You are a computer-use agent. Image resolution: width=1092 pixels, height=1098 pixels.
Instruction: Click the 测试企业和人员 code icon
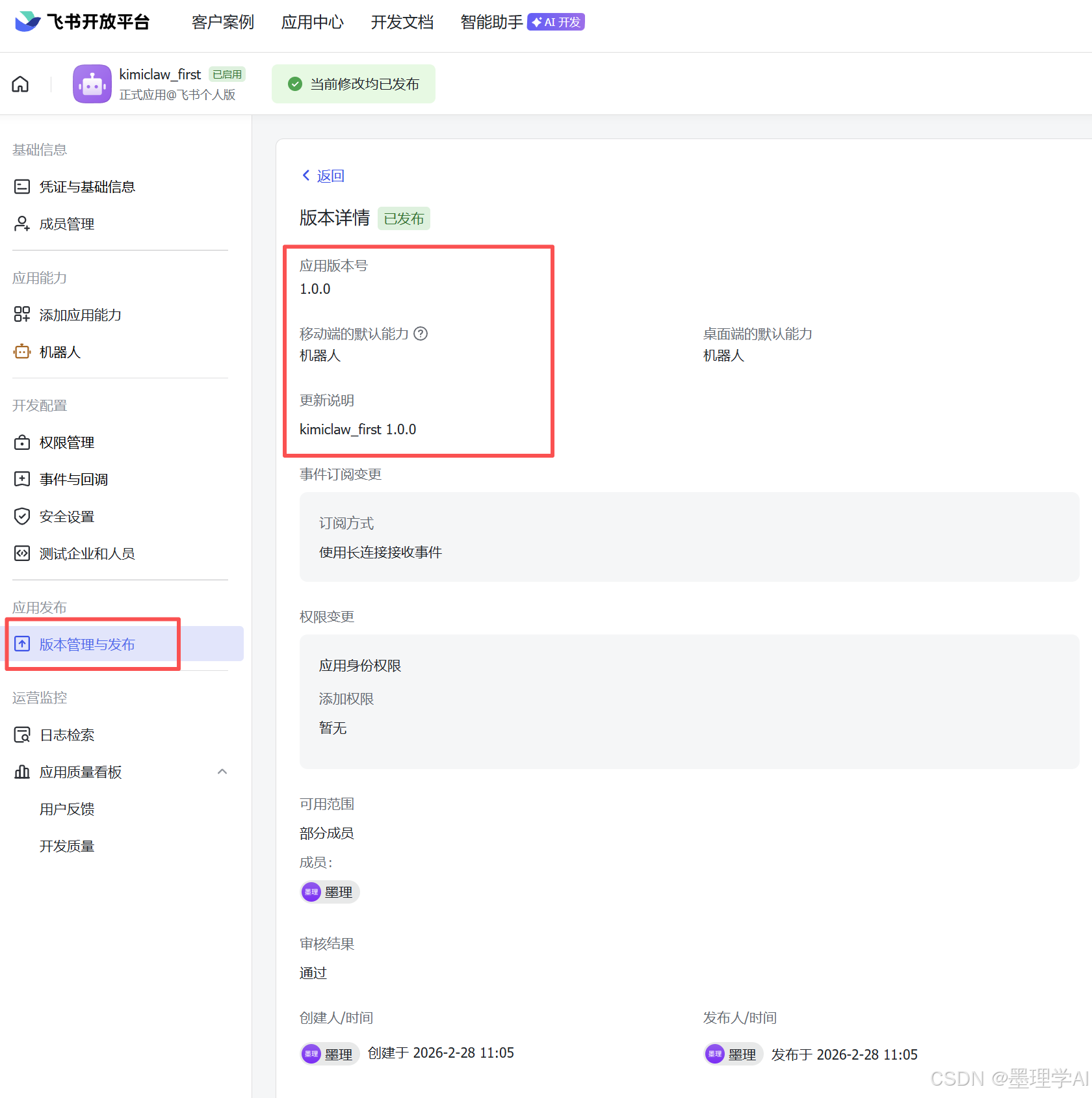[x=22, y=553]
